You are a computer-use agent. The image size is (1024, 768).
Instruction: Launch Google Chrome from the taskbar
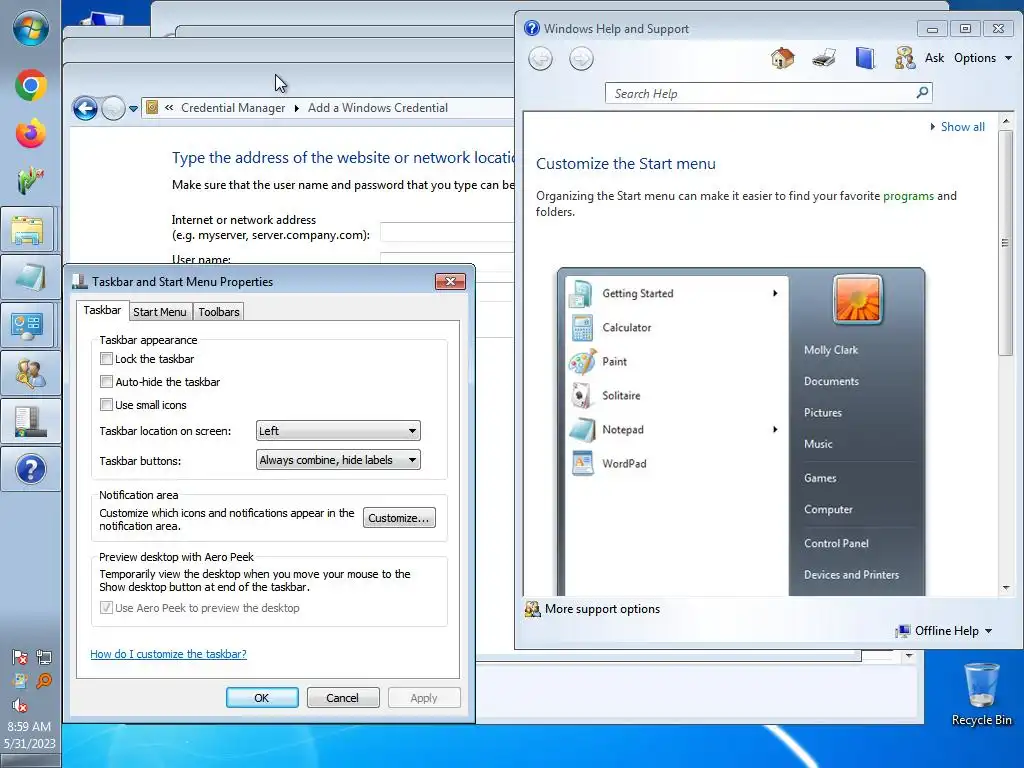(31, 86)
